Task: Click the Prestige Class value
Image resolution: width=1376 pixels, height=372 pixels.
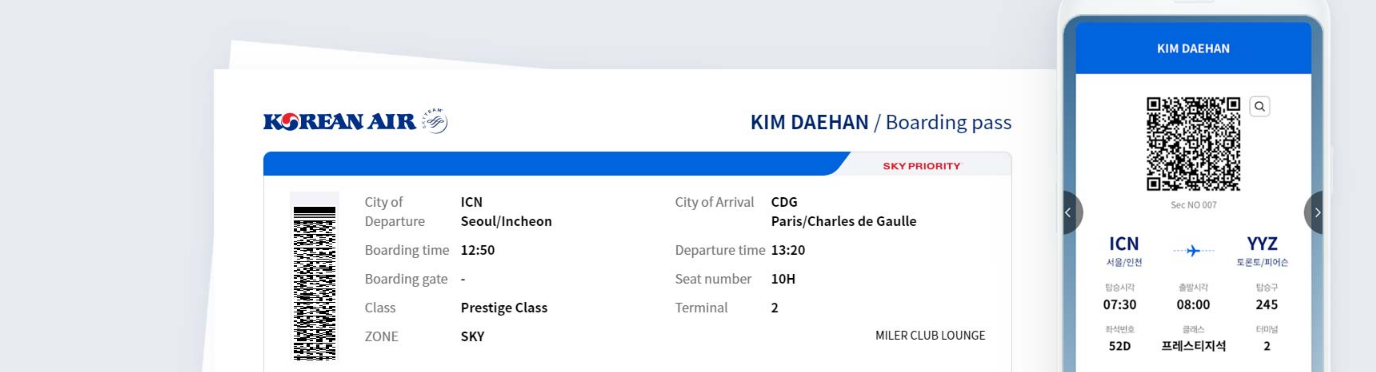Action: pos(504,307)
